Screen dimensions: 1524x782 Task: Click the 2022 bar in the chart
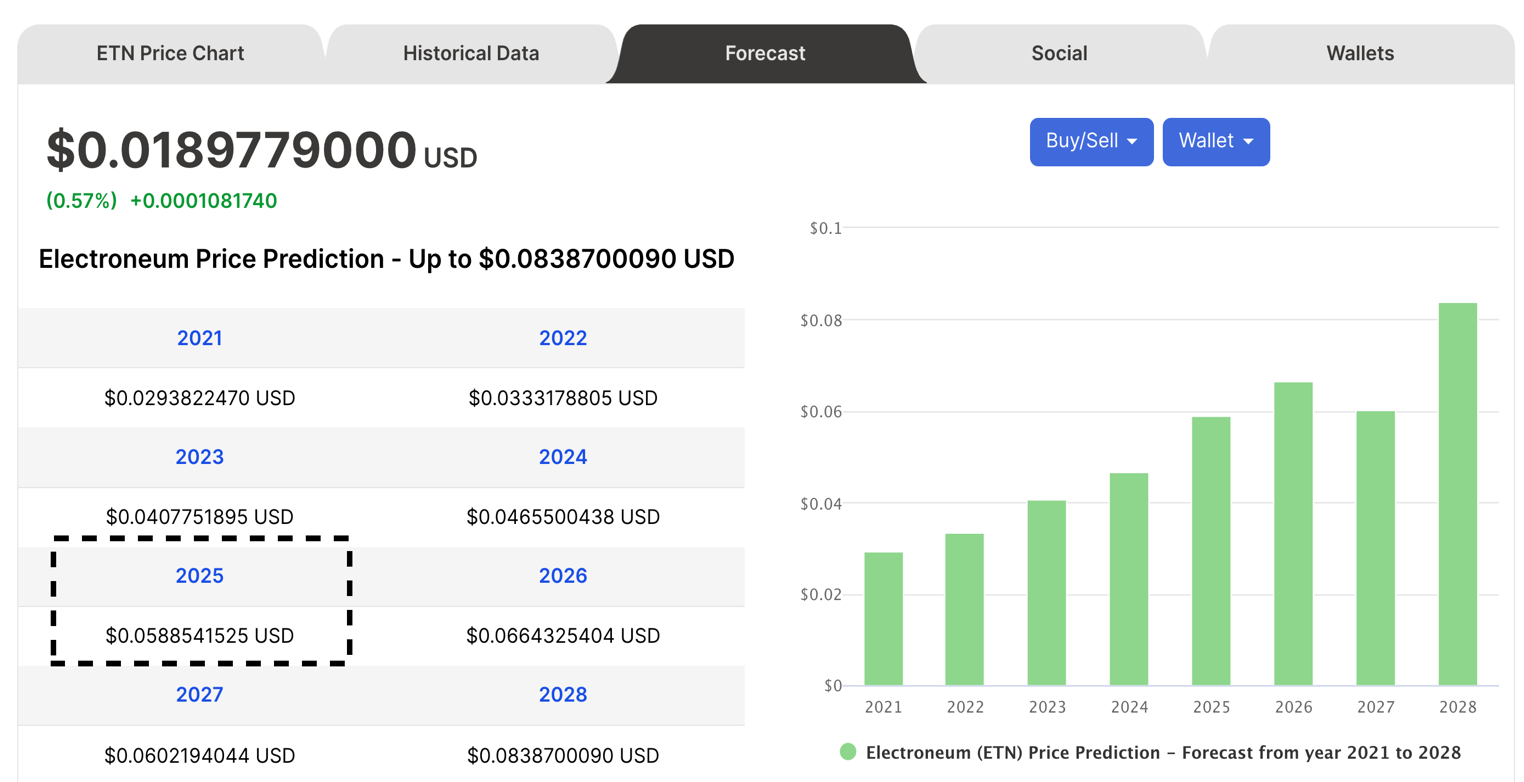(965, 610)
